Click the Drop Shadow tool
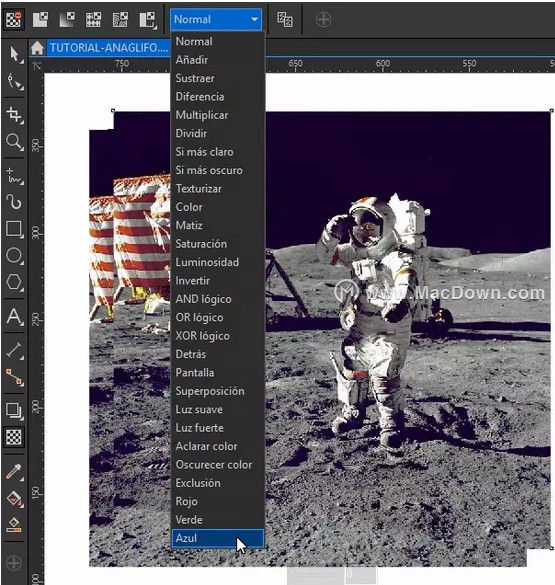Viewport: 555px width, 585px height. coord(14,411)
